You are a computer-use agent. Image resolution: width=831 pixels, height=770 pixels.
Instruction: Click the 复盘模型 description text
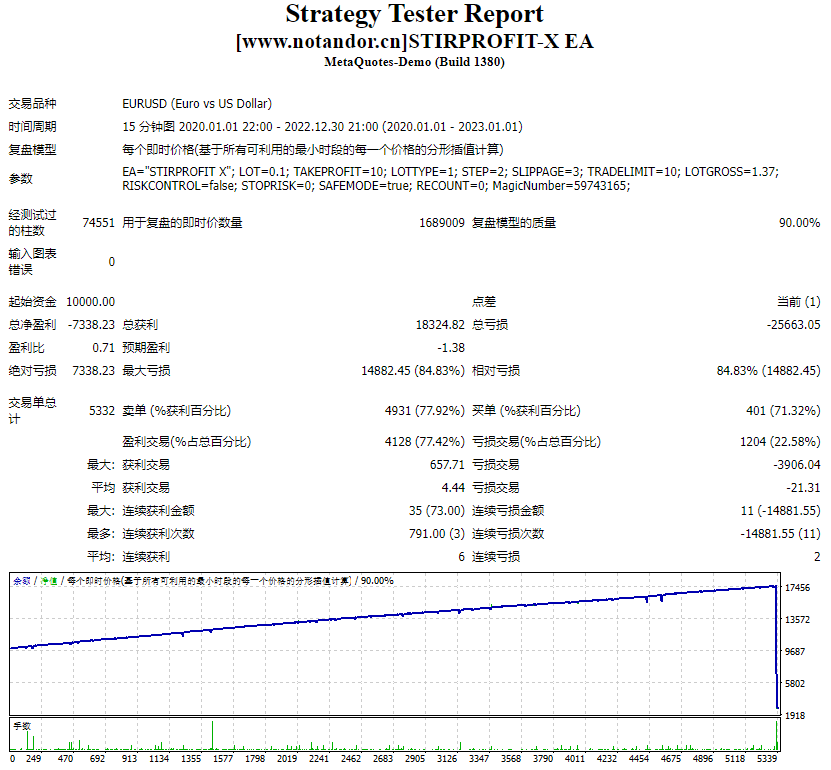313,150
